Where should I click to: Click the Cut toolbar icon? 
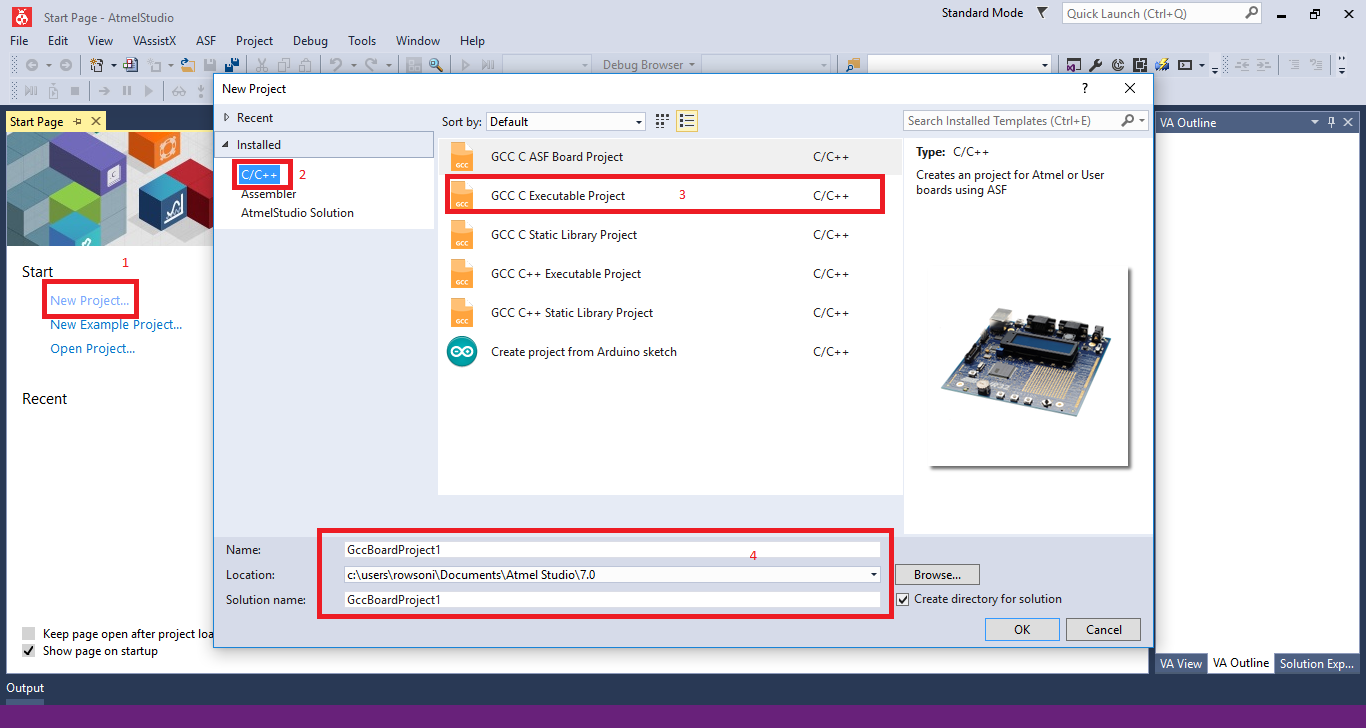(262, 64)
